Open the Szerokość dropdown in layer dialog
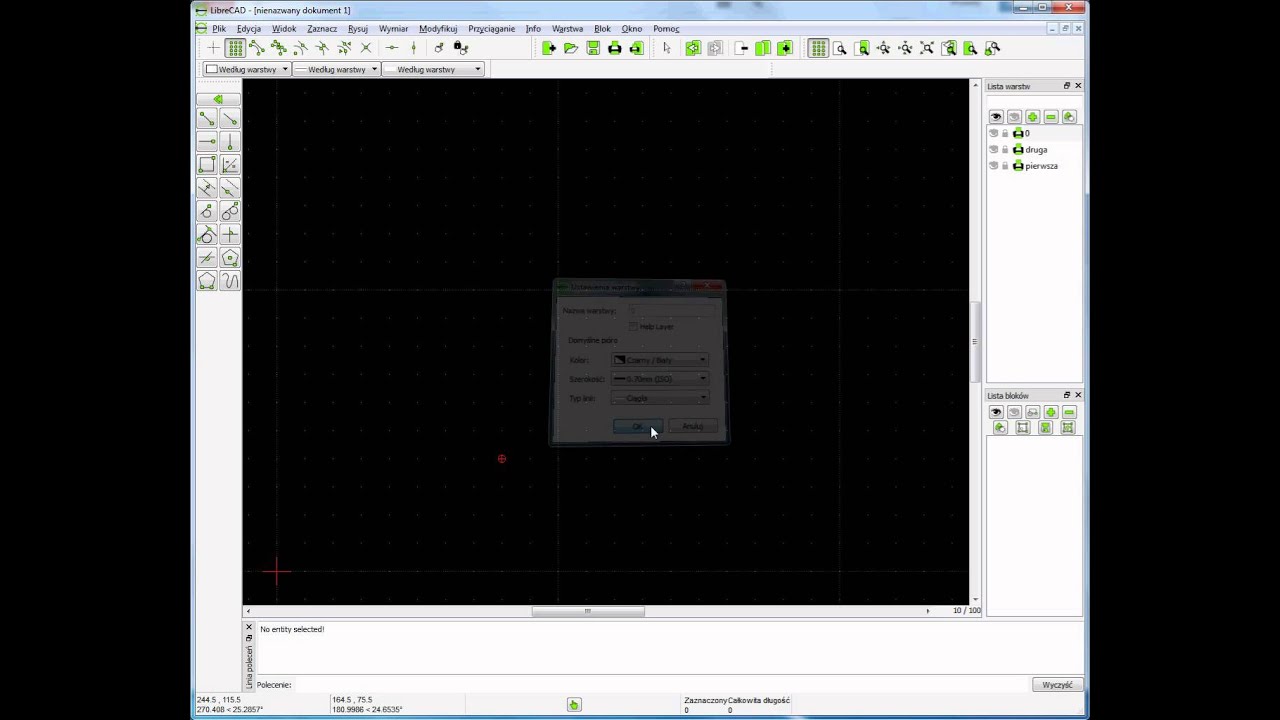The width and height of the screenshot is (1280, 720). (660, 379)
